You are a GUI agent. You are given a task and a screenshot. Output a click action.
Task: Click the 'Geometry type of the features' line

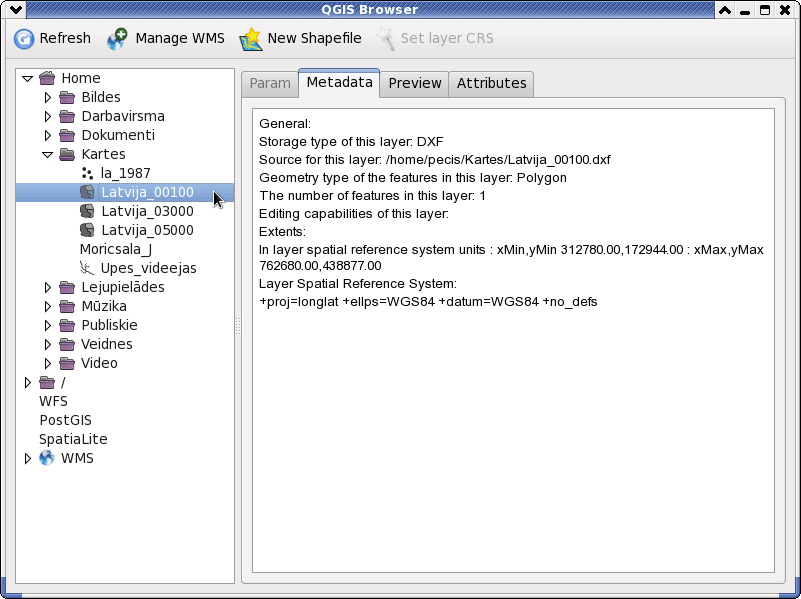(413, 178)
